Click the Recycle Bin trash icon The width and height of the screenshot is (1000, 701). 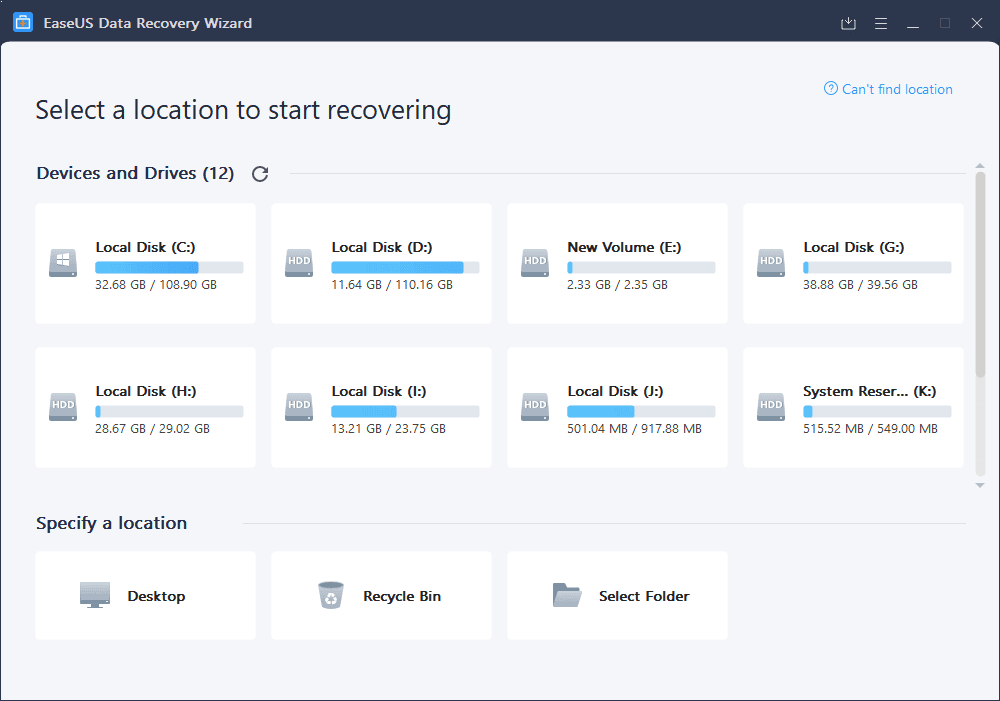tap(330, 594)
